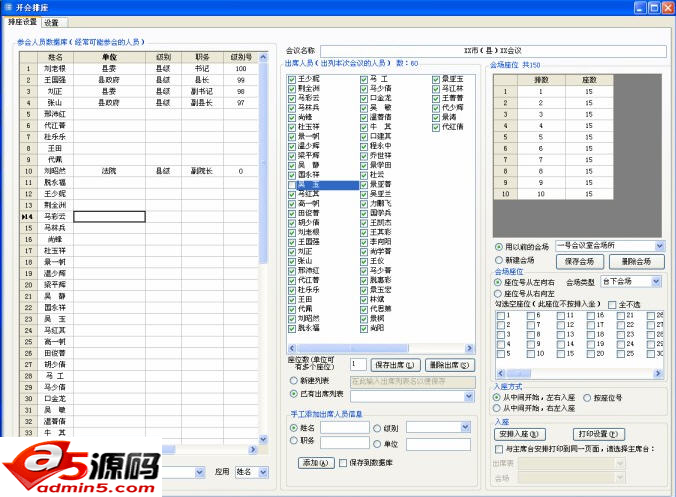Switch to the 设置 tab
The width and height of the screenshot is (676, 497).
click(53, 22)
